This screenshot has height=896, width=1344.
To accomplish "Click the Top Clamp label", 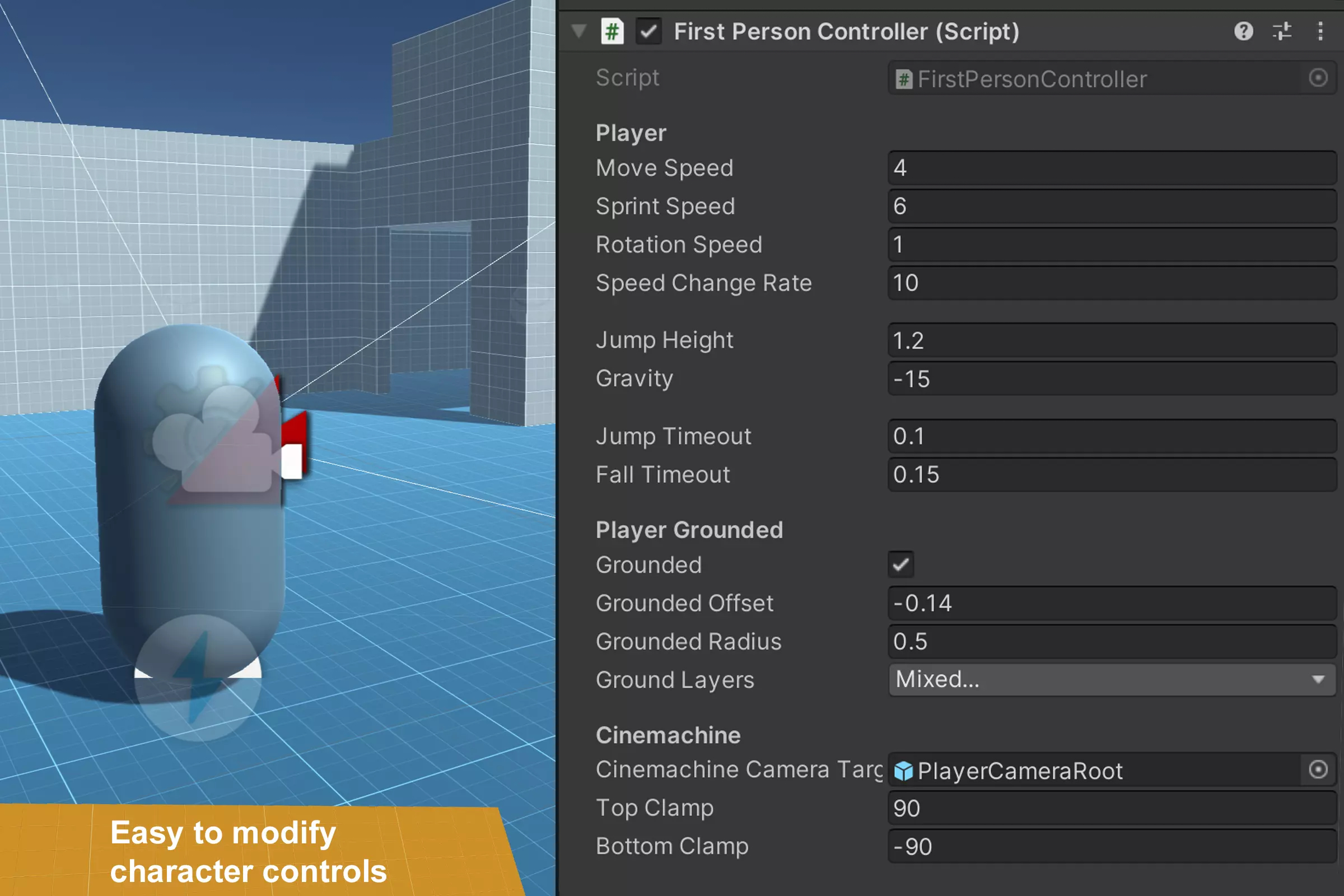I will [x=654, y=808].
